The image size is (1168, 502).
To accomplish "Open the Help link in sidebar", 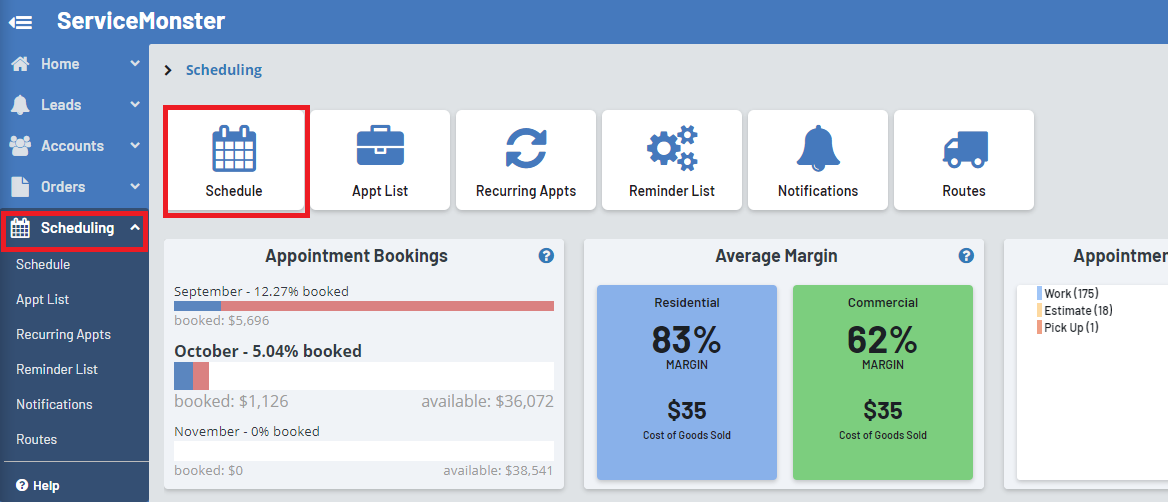I will [x=38, y=486].
